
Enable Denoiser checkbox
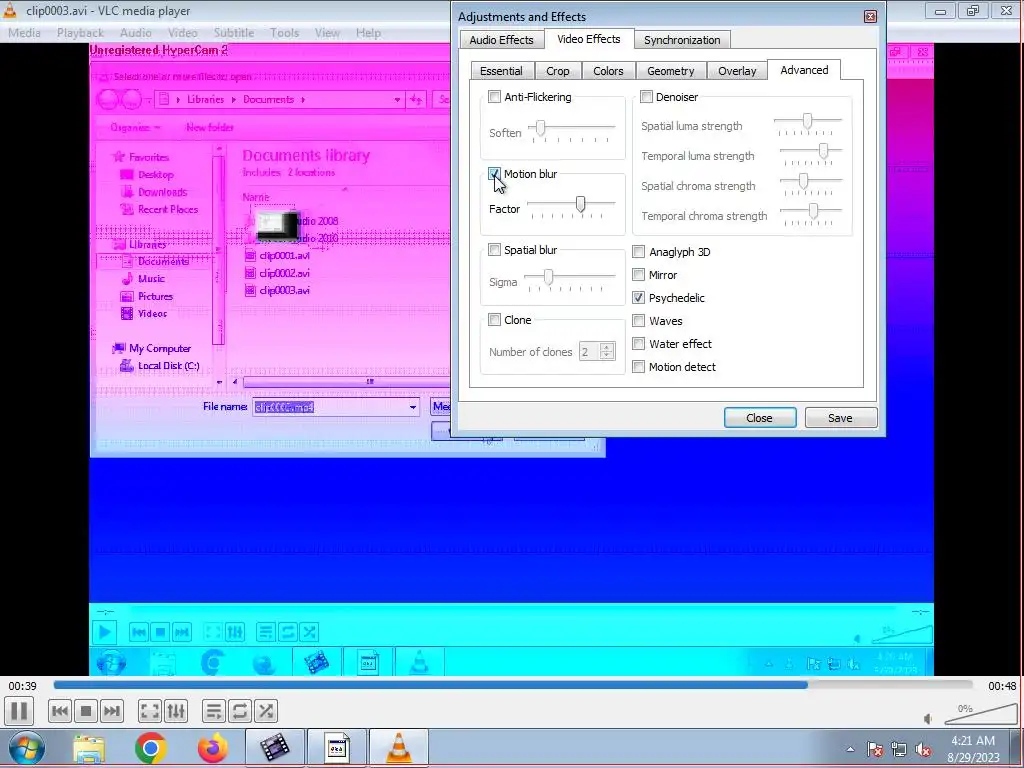click(x=647, y=97)
